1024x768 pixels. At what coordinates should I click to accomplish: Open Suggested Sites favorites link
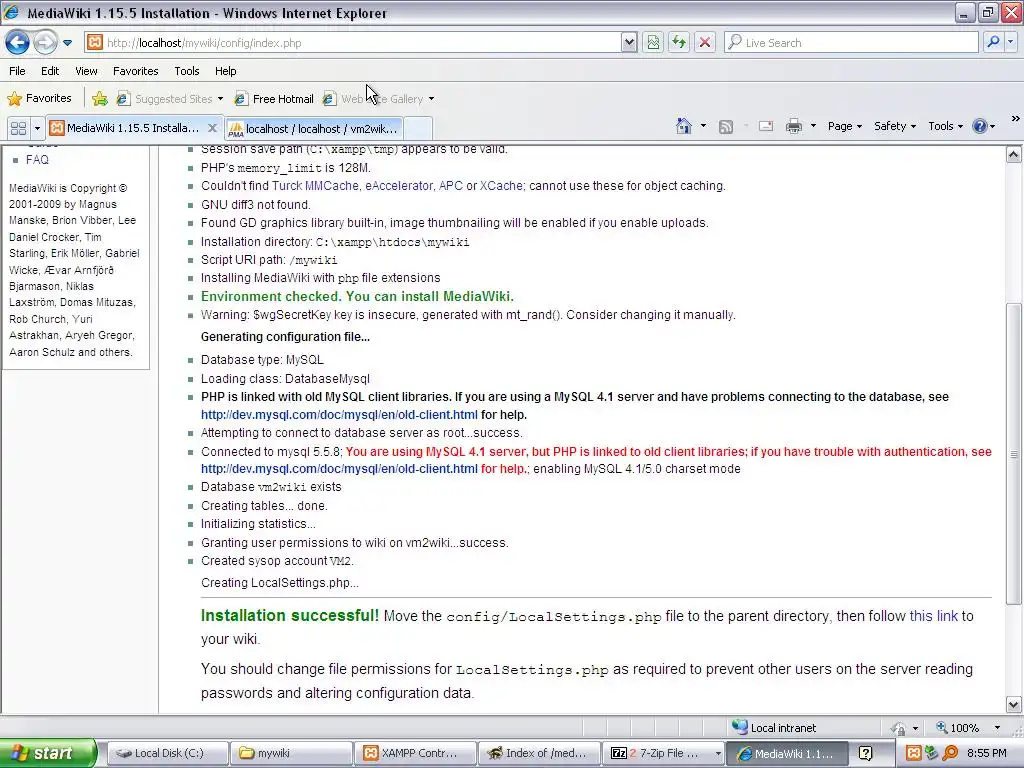click(170, 99)
